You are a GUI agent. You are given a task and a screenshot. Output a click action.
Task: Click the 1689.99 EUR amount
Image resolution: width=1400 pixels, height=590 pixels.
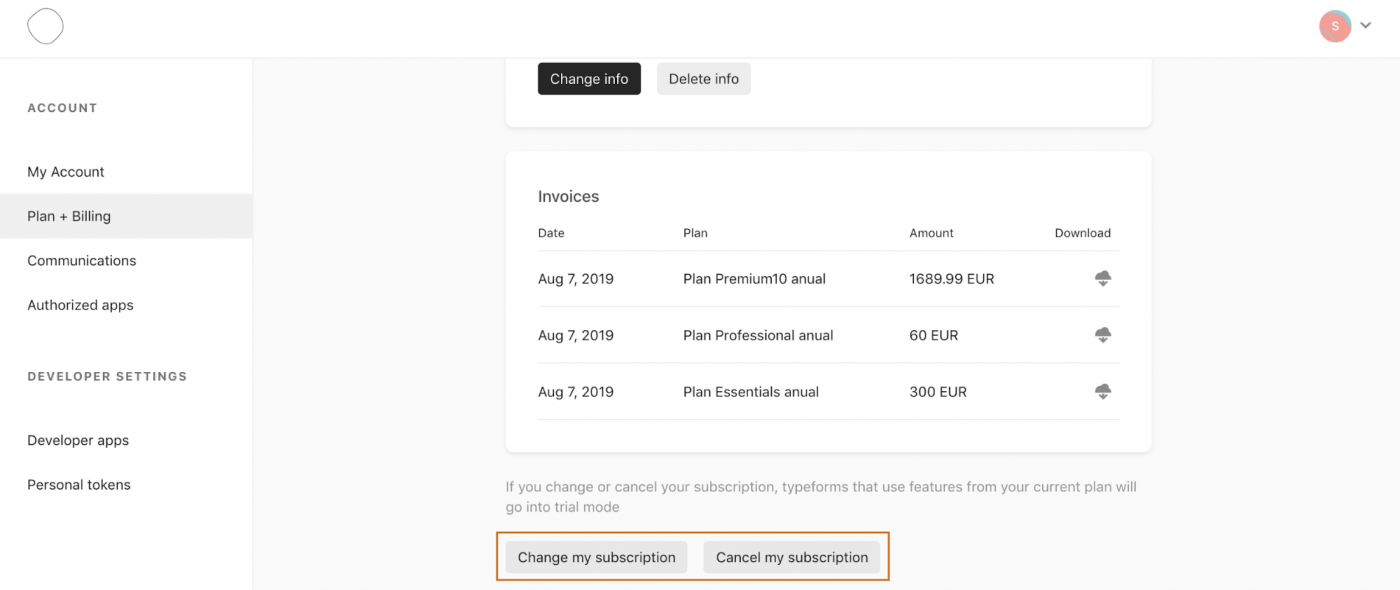click(x=952, y=279)
